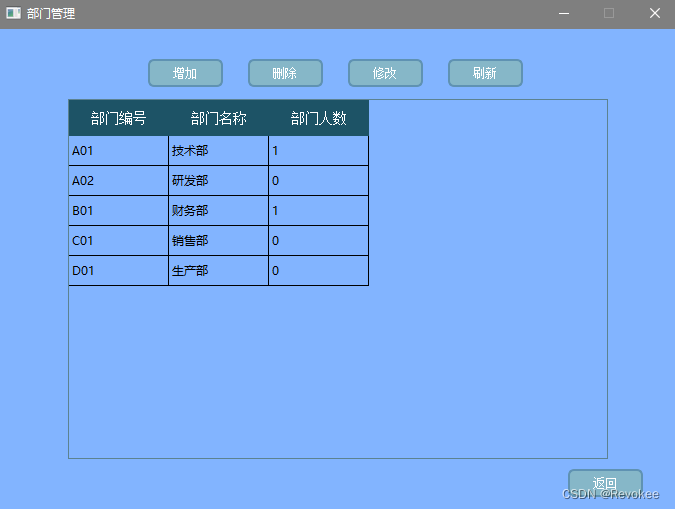Select the headcount cell in the A02 row
Viewport: 675px width, 509px height.
pyautogui.click(x=319, y=180)
